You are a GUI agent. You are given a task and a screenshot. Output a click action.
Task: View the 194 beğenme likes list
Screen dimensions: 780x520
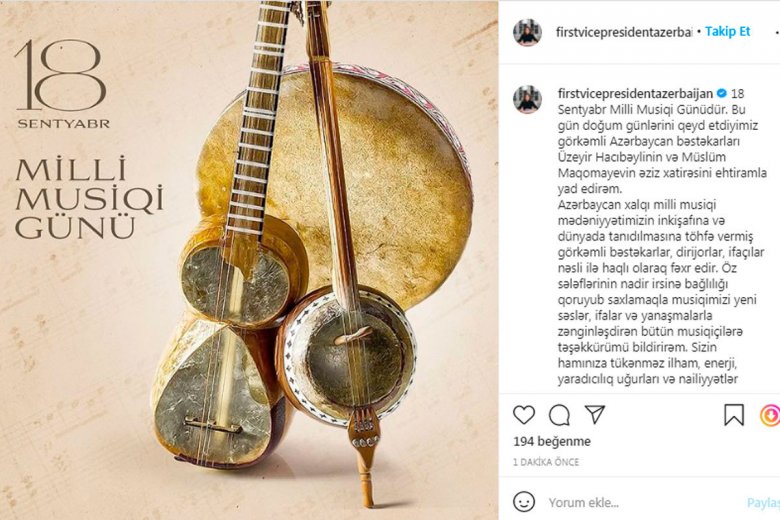click(552, 441)
